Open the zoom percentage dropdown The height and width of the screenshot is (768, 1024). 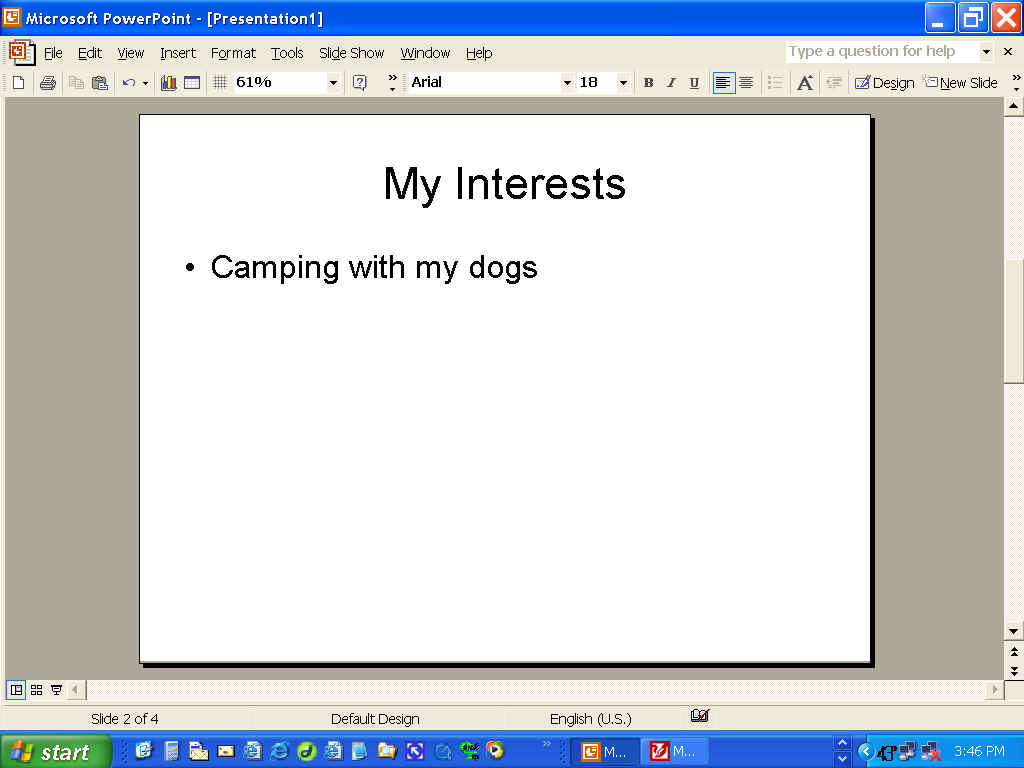[x=333, y=83]
